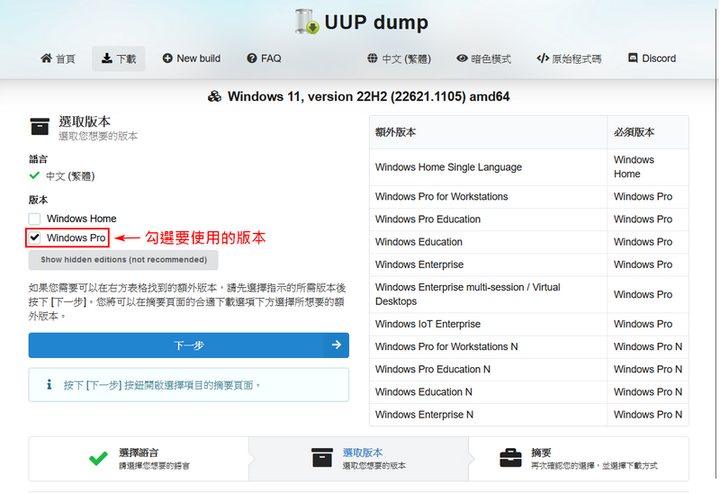Screen dimensions: 720x493
Task: Click the globe icon beside 中文 (繁體)
Action: pos(372,58)
